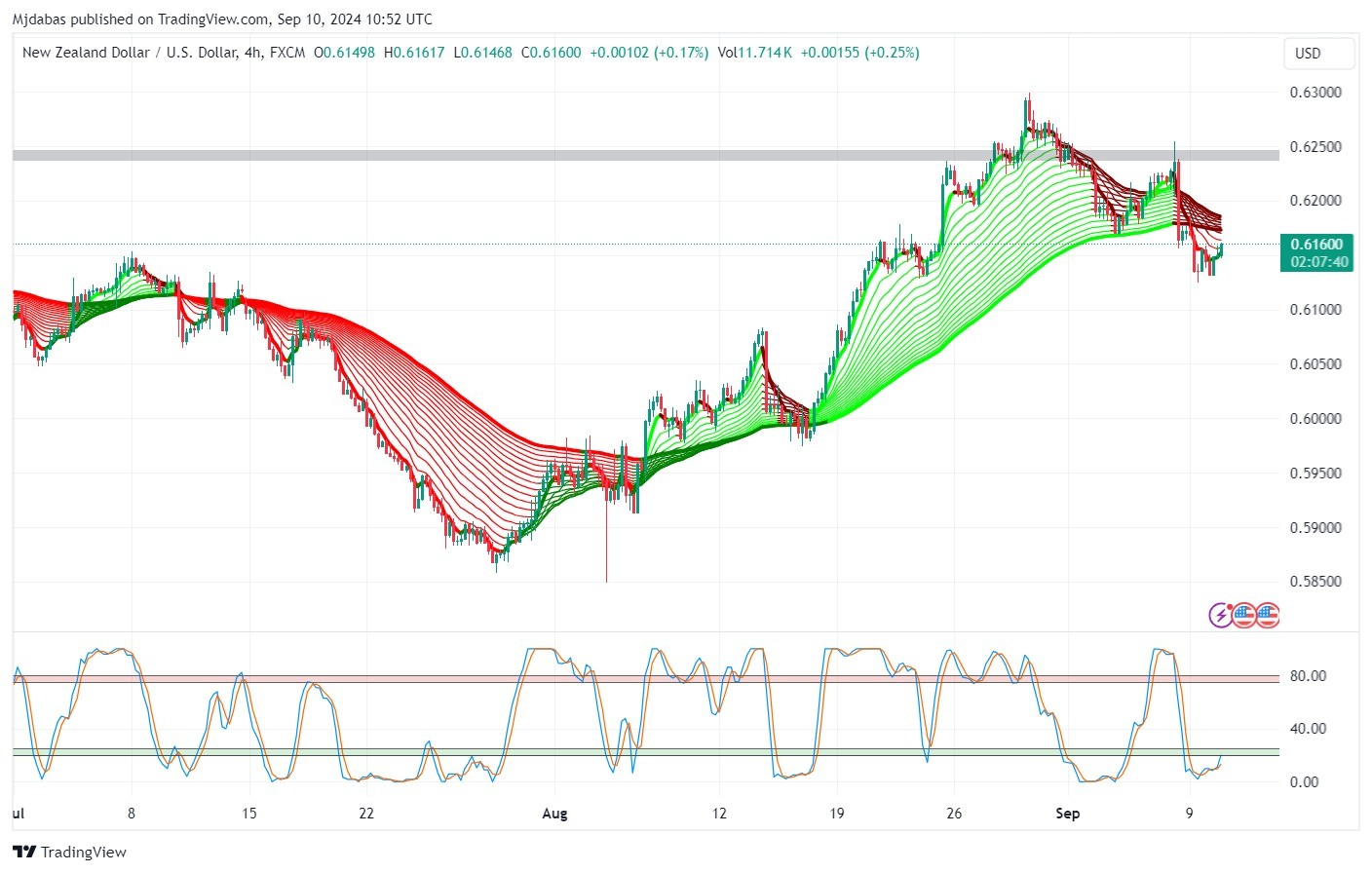The image size is (1372, 873).
Task: Click the 0.58500 price axis label
Action: click(x=1315, y=582)
